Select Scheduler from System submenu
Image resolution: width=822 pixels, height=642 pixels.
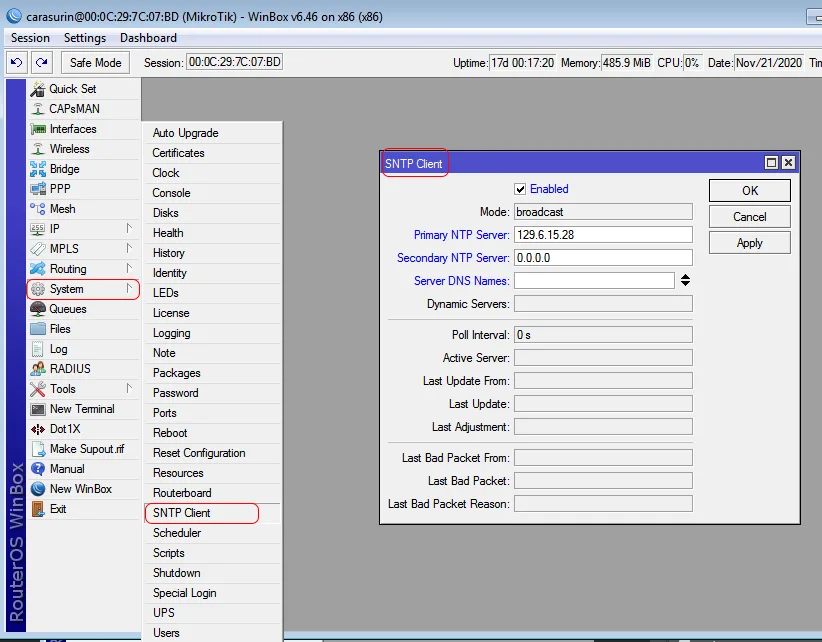(177, 533)
